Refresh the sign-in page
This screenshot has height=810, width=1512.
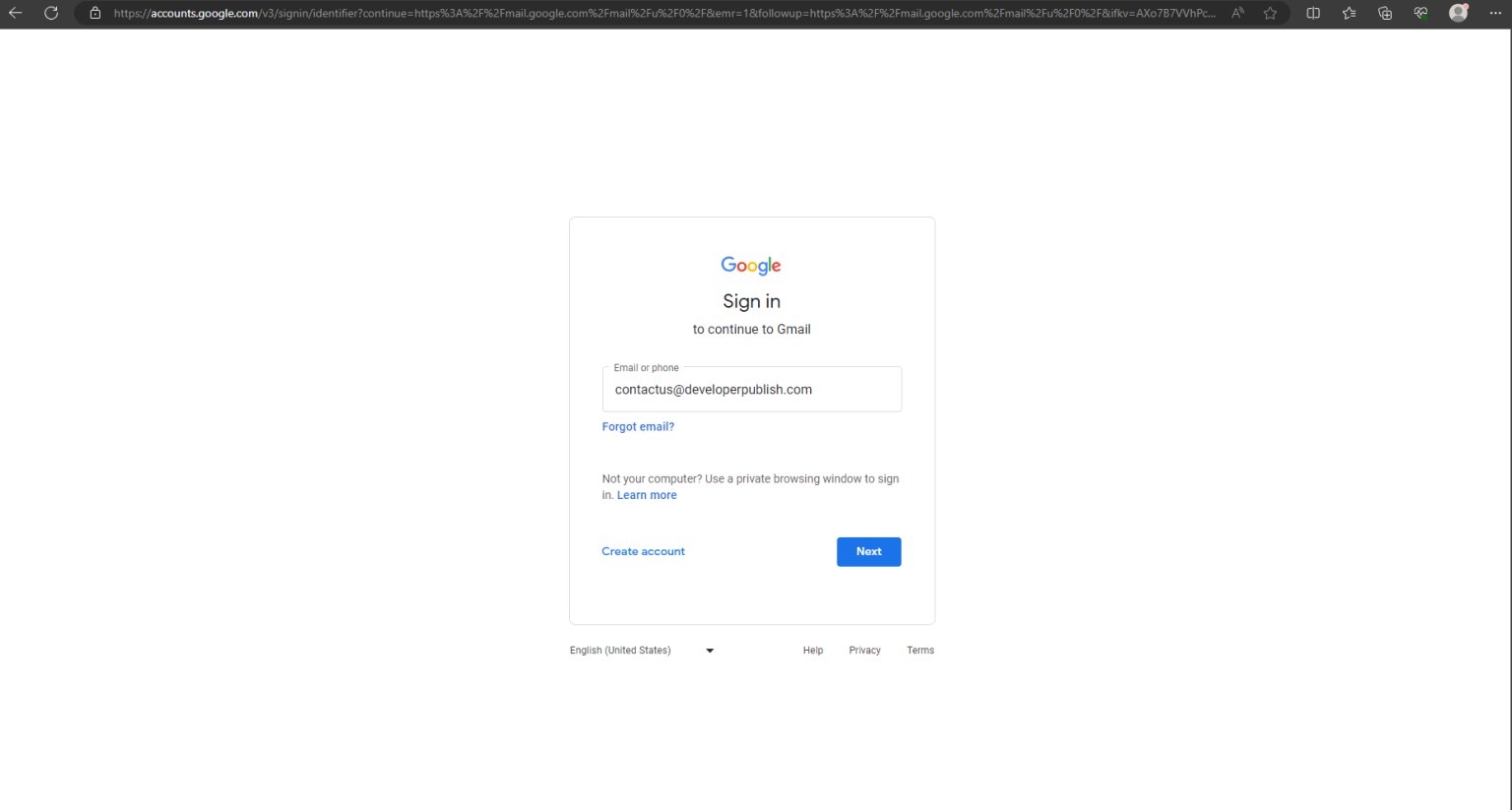pyautogui.click(x=50, y=13)
